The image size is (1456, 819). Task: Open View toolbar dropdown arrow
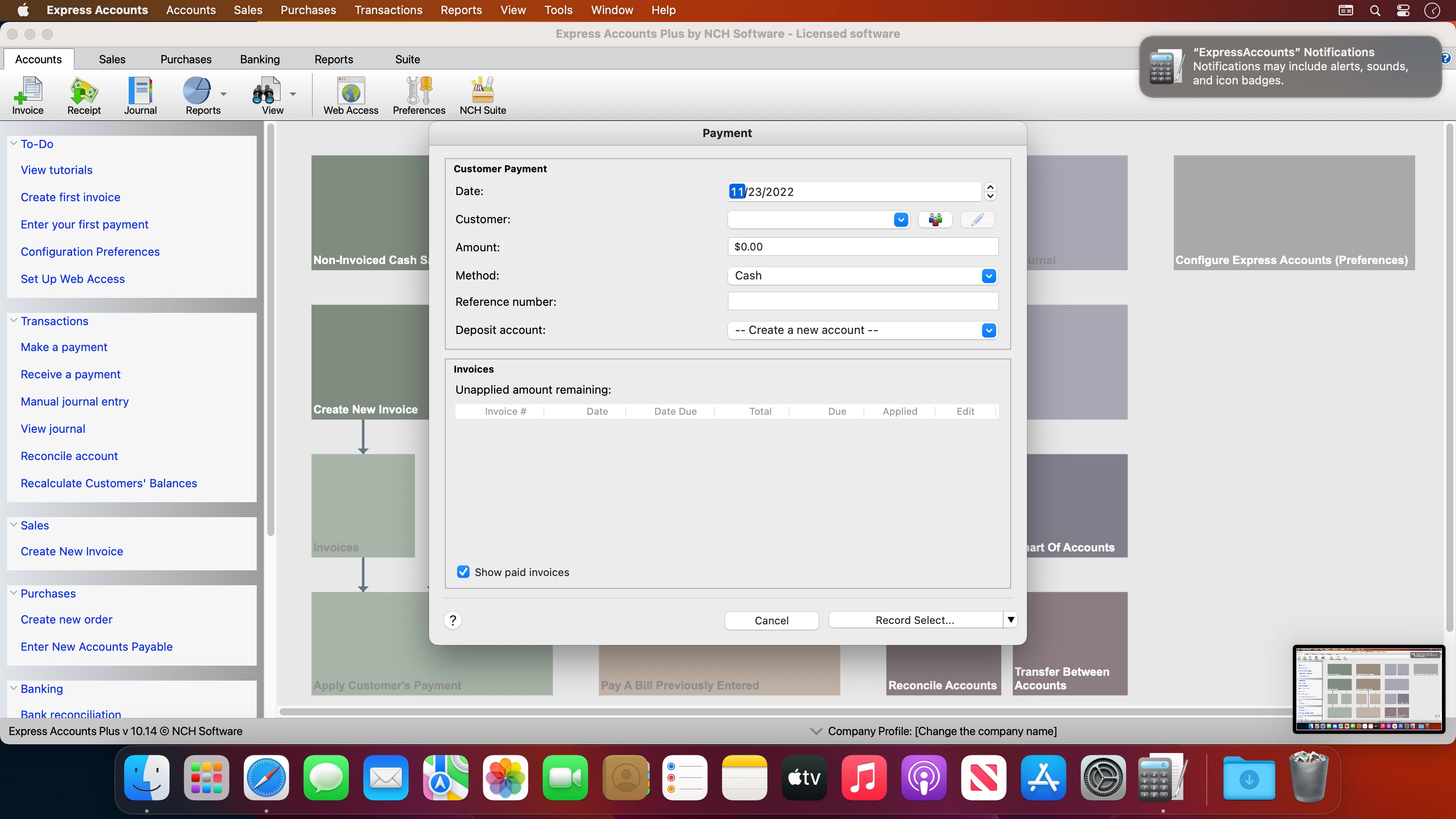[293, 94]
